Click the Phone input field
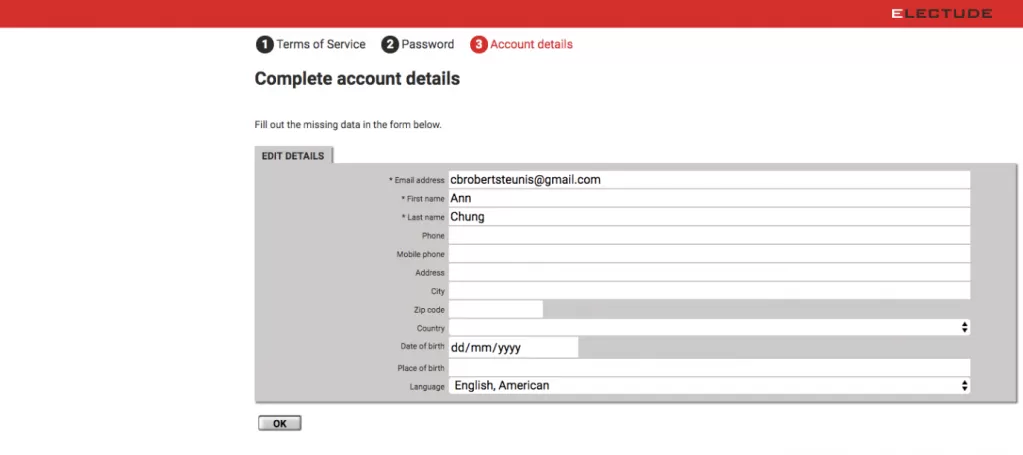 tap(708, 235)
